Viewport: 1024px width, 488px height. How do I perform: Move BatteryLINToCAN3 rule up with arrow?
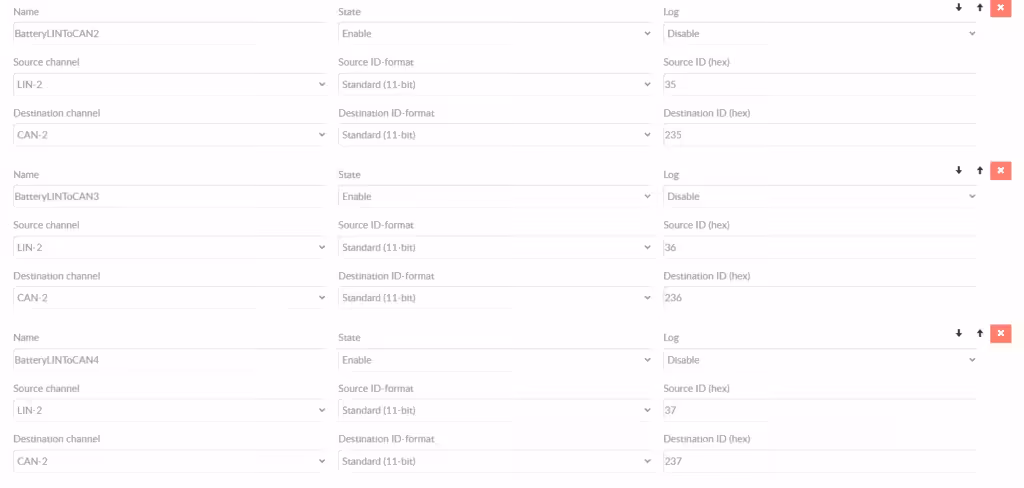[x=980, y=171]
